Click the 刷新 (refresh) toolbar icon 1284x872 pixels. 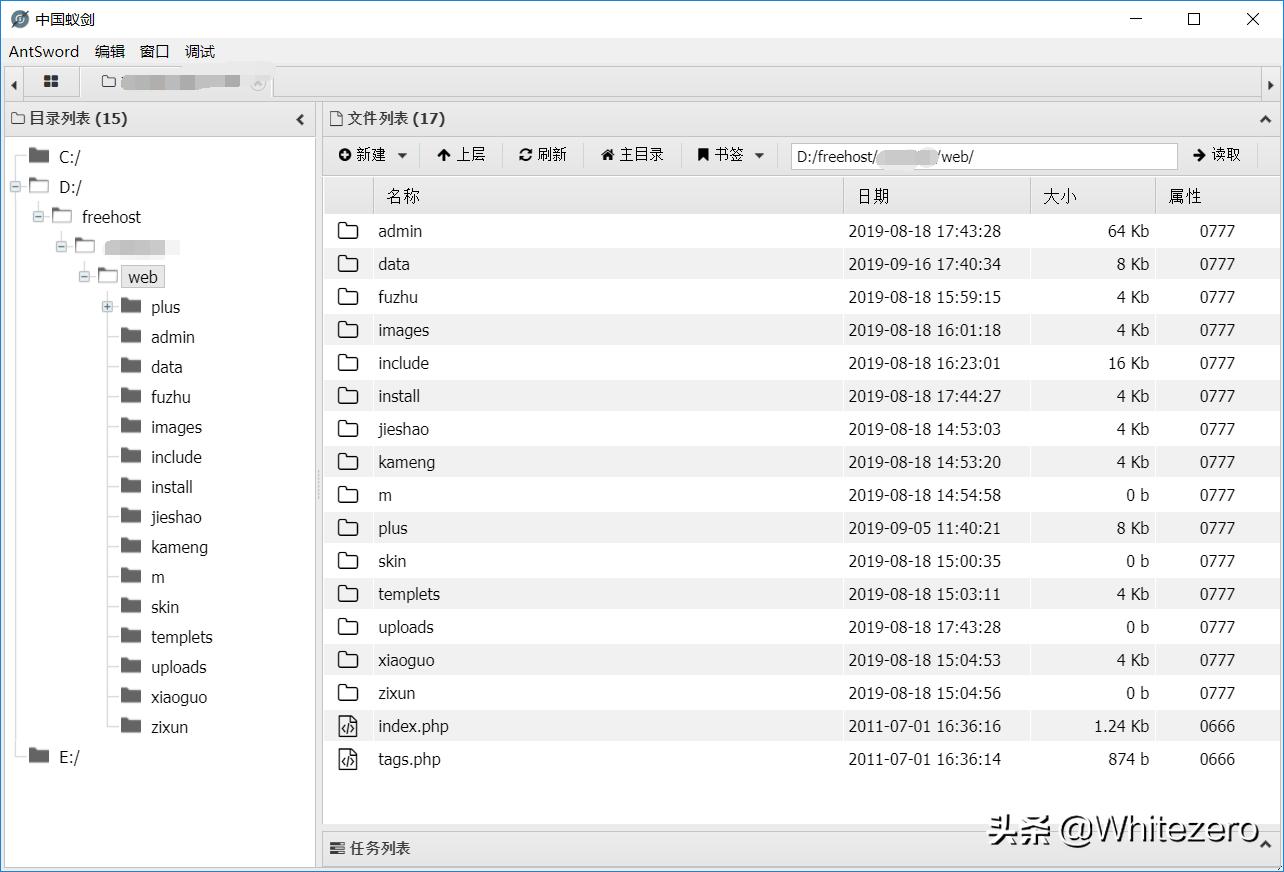[527, 154]
